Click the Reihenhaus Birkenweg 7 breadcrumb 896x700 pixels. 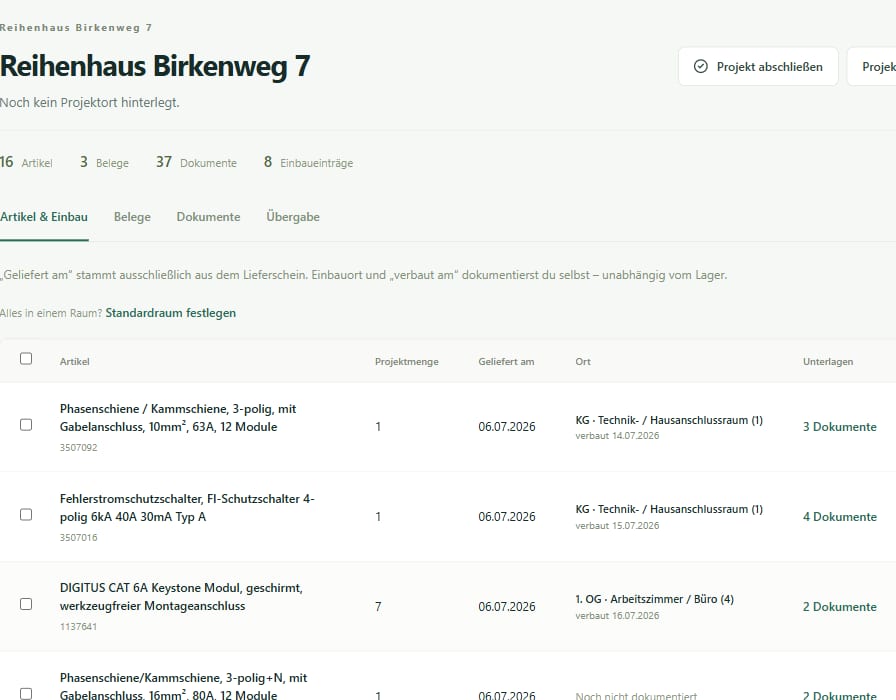(x=76, y=27)
